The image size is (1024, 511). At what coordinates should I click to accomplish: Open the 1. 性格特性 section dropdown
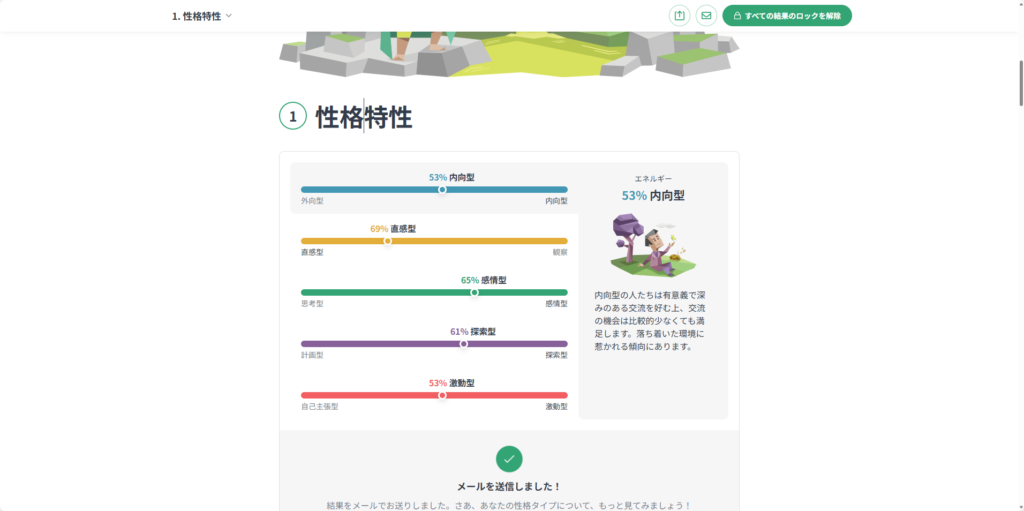click(x=202, y=16)
